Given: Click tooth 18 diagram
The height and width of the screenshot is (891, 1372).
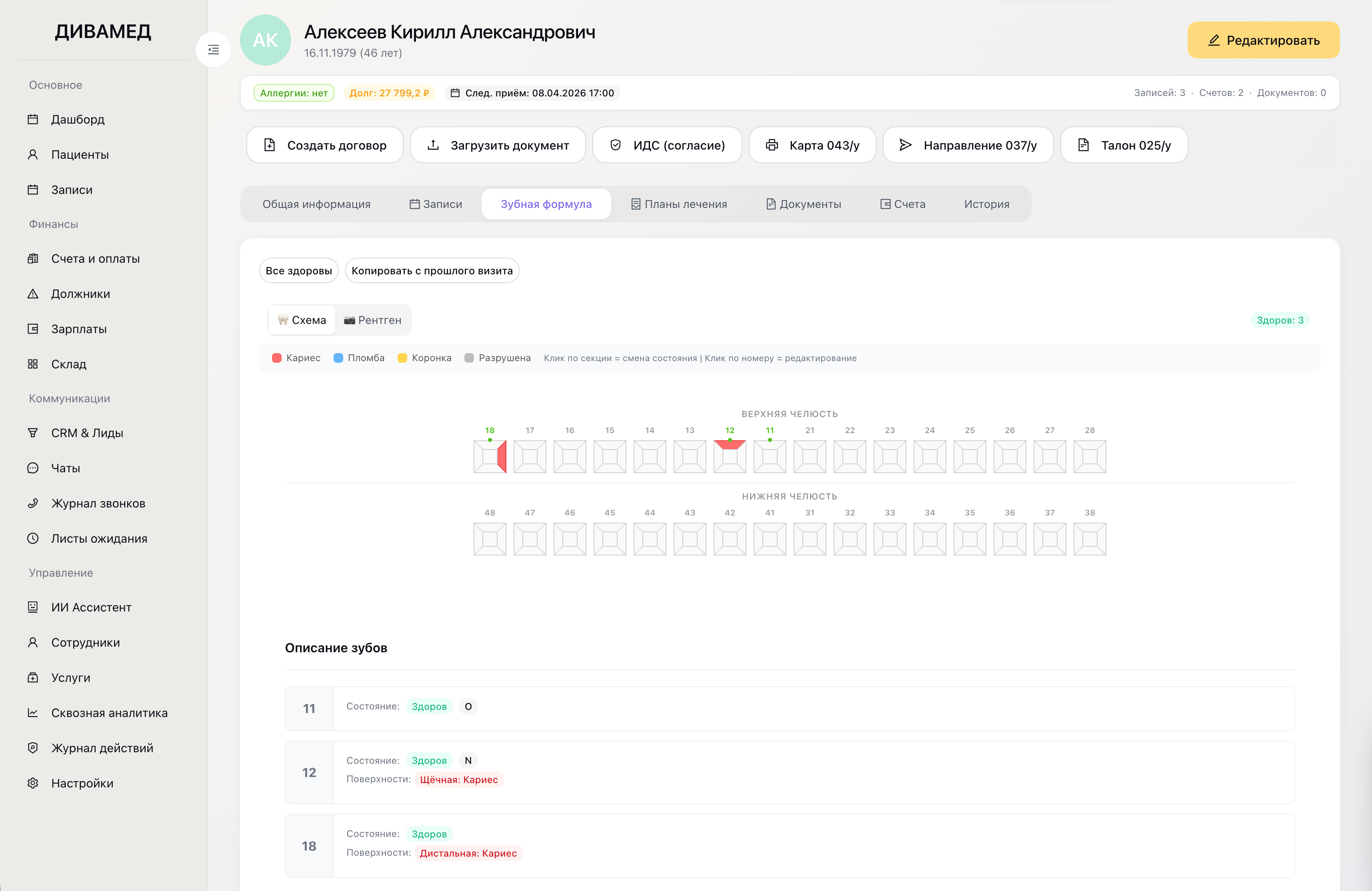Looking at the screenshot, I should pyautogui.click(x=490, y=457).
